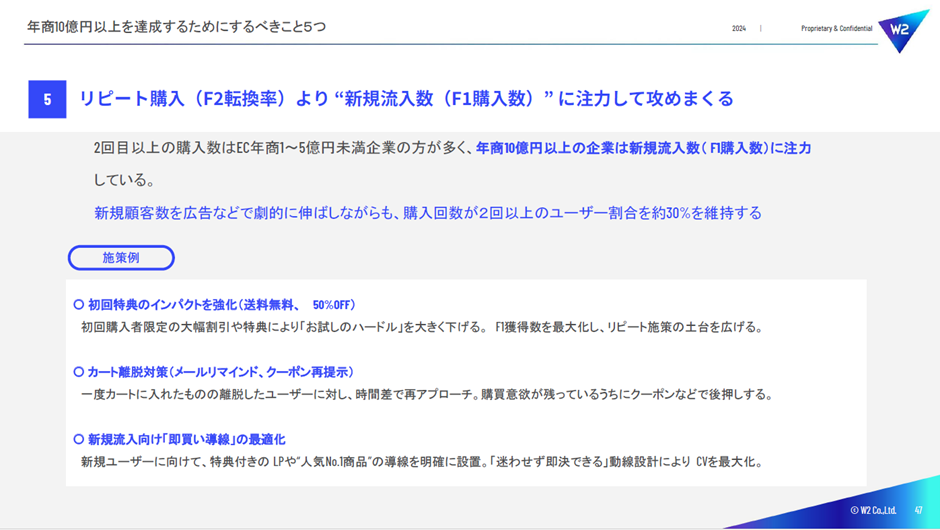
Task: Click the line している。
Action: pos(124,180)
